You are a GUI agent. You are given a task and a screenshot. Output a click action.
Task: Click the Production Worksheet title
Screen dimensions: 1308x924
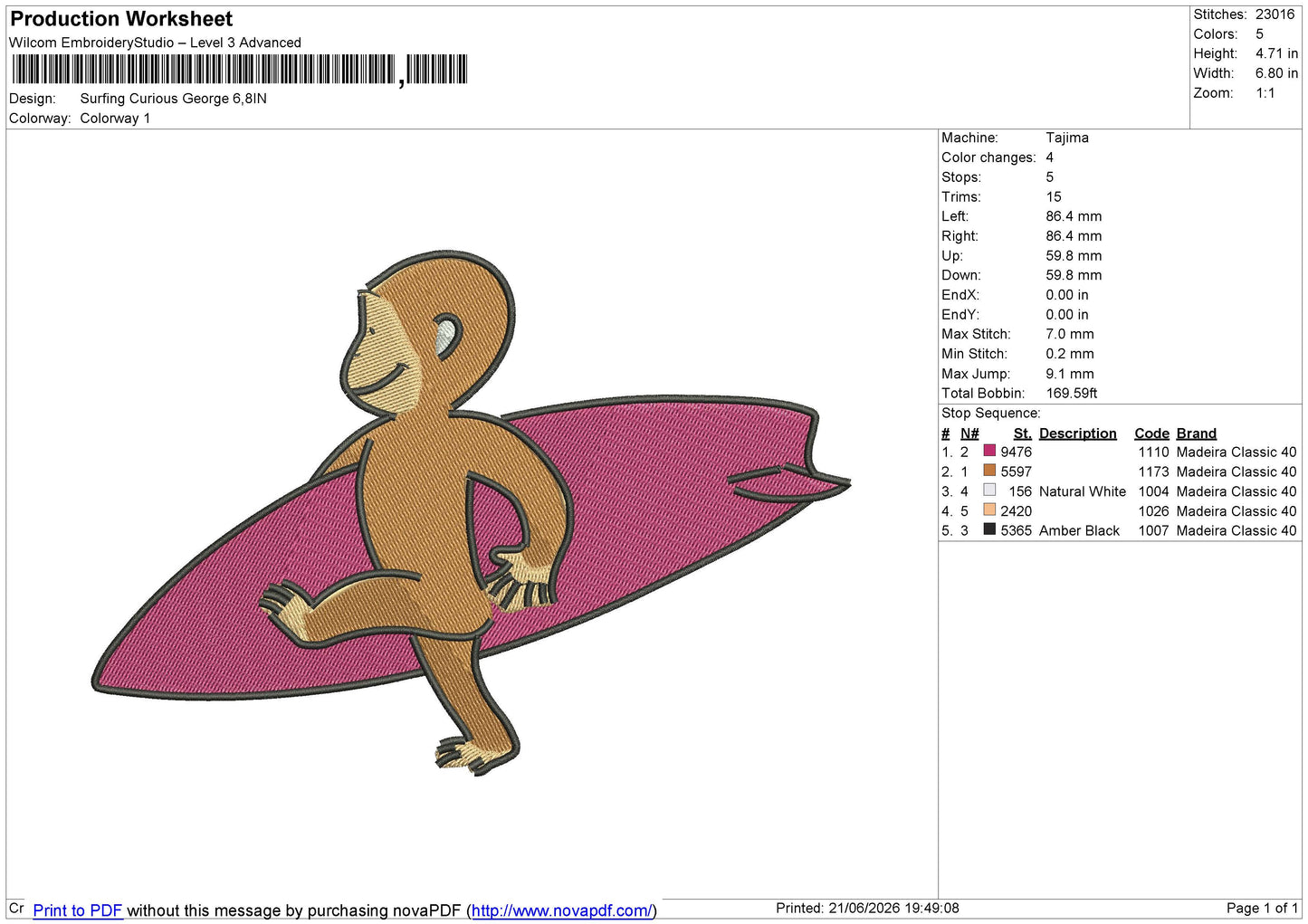pyautogui.click(x=121, y=19)
